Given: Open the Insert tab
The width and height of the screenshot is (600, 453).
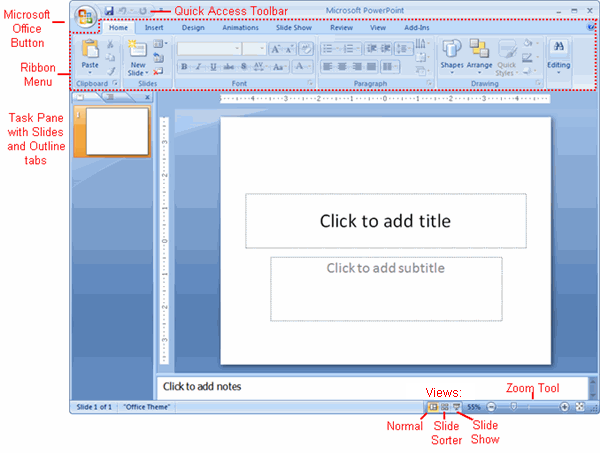Looking at the screenshot, I should [x=154, y=28].
